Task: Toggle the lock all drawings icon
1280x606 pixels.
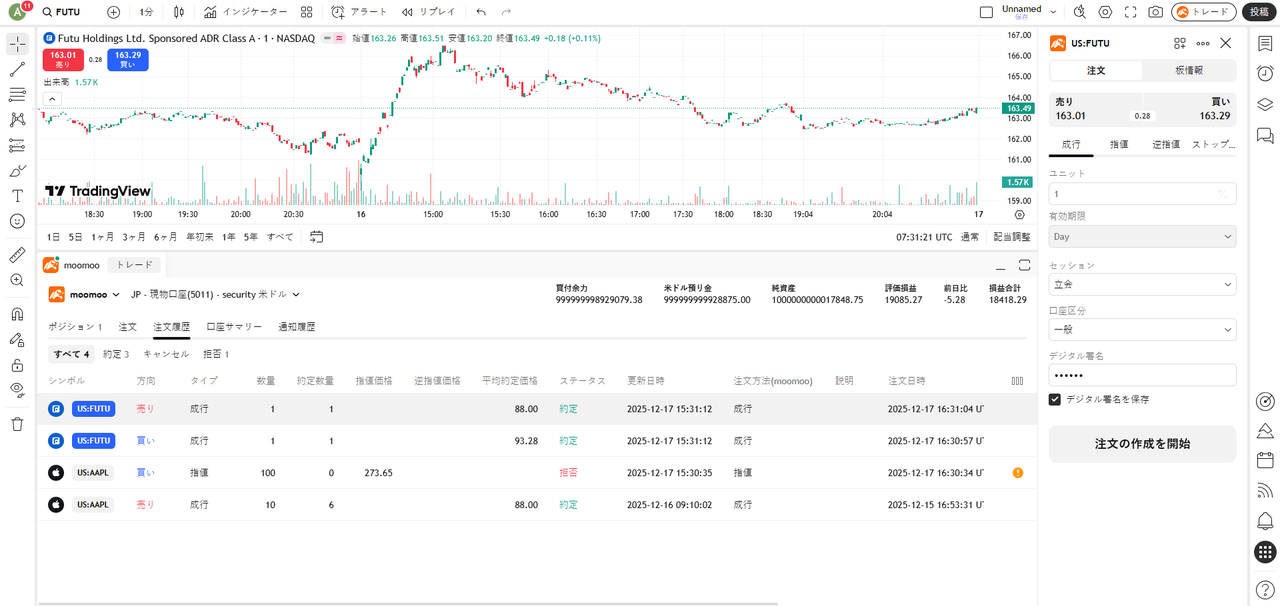Action: [x=17, y=365]
